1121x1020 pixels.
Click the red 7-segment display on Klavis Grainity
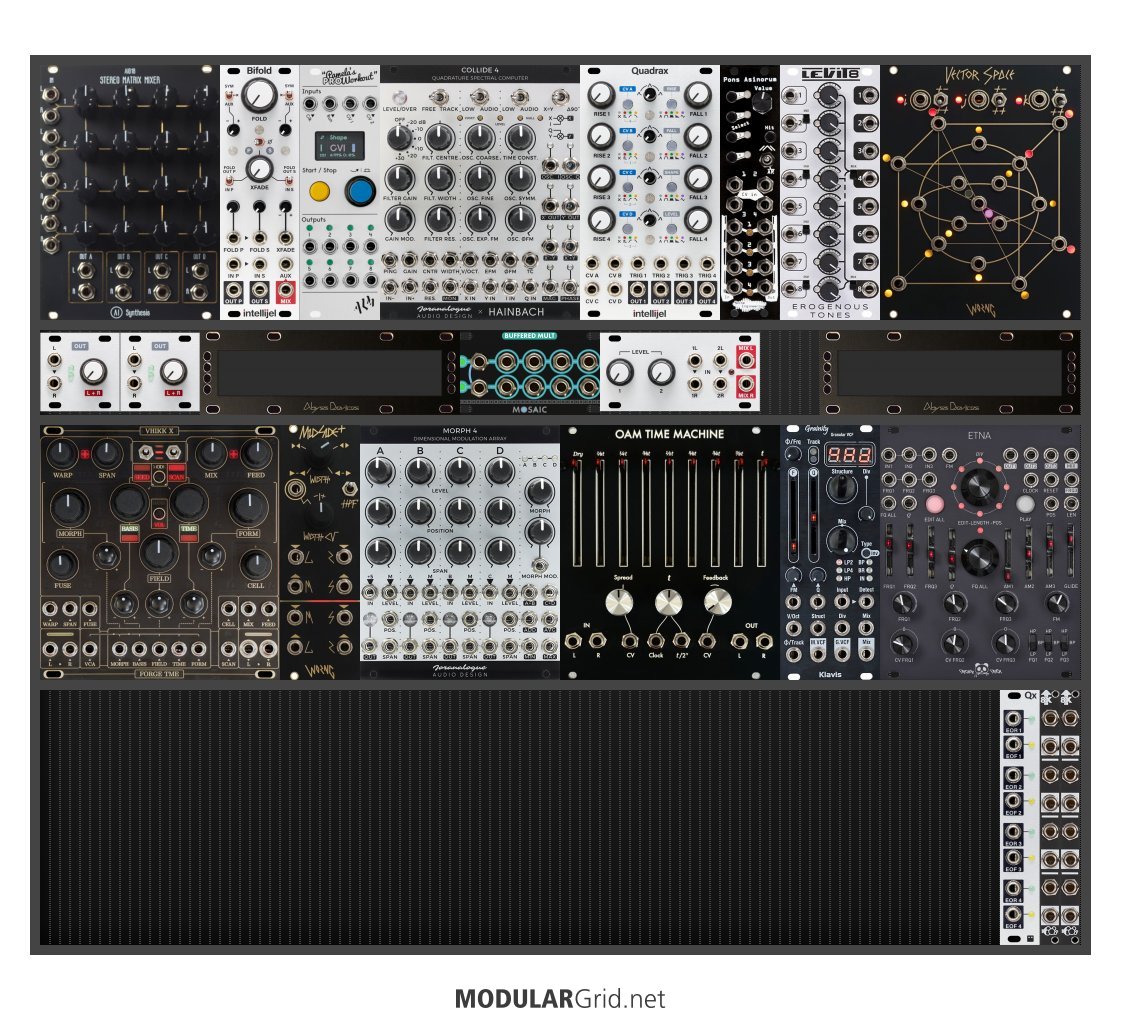849,455
